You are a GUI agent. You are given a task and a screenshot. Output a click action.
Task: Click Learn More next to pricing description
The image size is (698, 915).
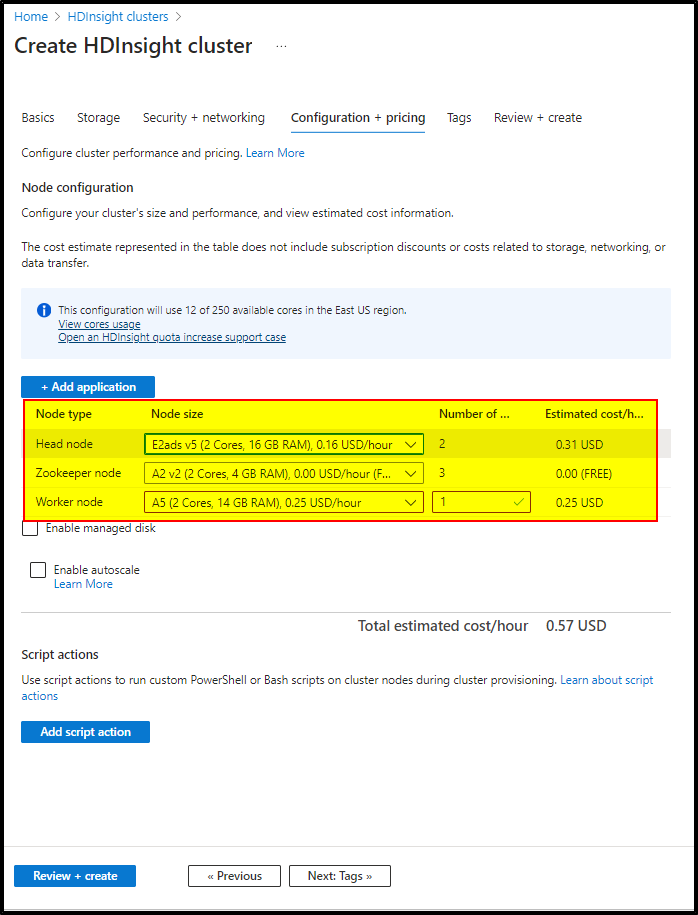pos(275,153)
